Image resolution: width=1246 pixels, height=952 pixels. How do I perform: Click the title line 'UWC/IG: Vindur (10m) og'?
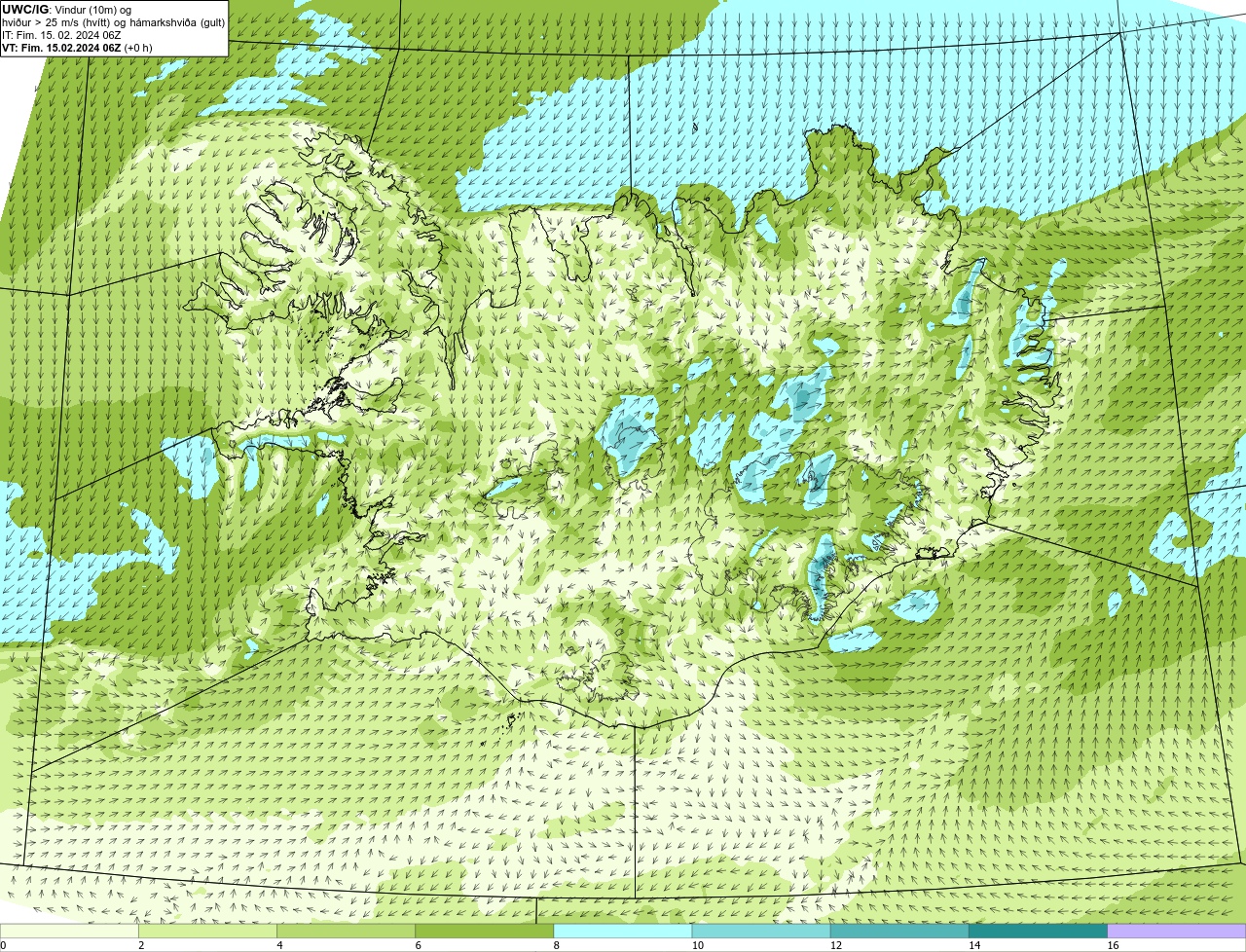67,10
